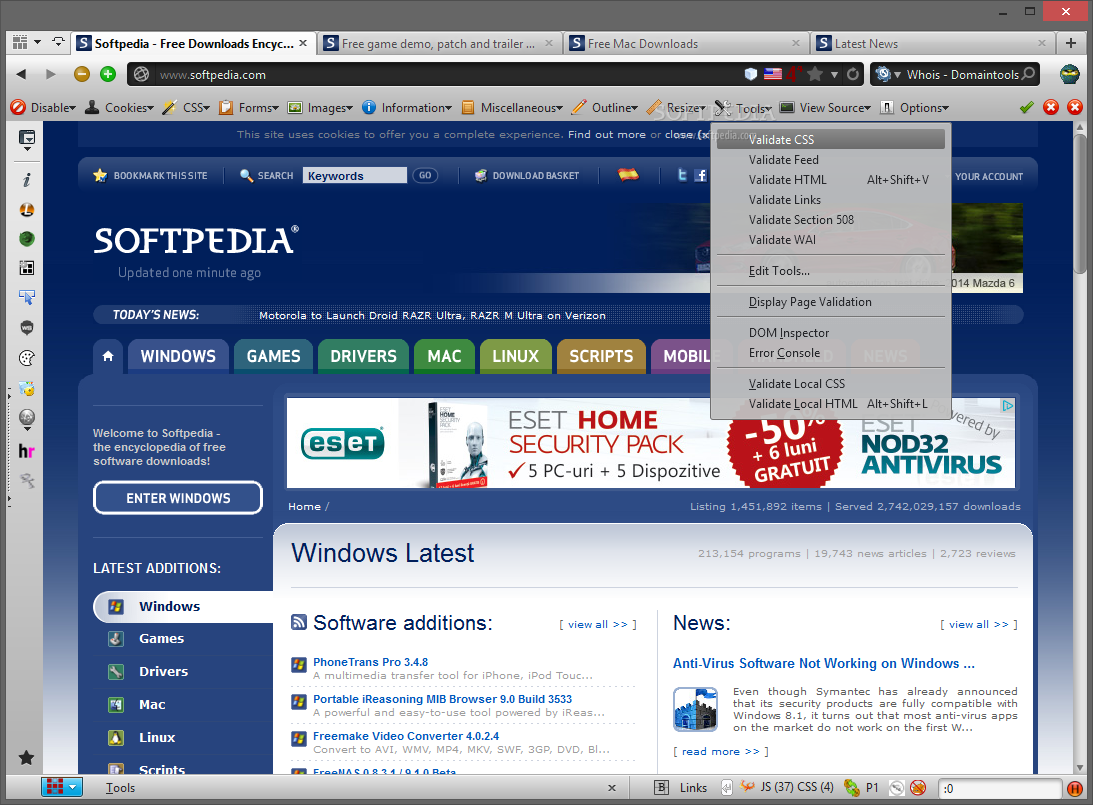
Task: Click the Spanish flag language icon
Action: click(x=628, y=175)
